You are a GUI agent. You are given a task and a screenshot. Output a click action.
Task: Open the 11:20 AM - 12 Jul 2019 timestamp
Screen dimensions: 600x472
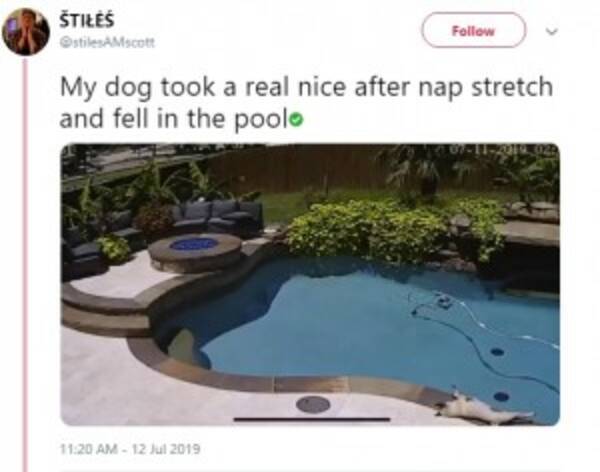[x=130, y=449]
